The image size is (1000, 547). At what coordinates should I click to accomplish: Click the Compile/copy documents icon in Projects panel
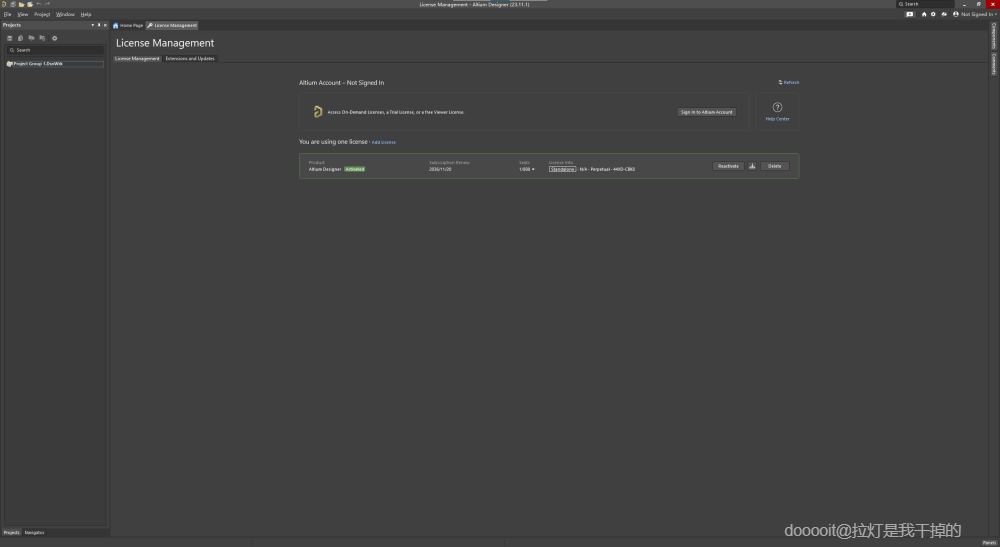(20, 38)
